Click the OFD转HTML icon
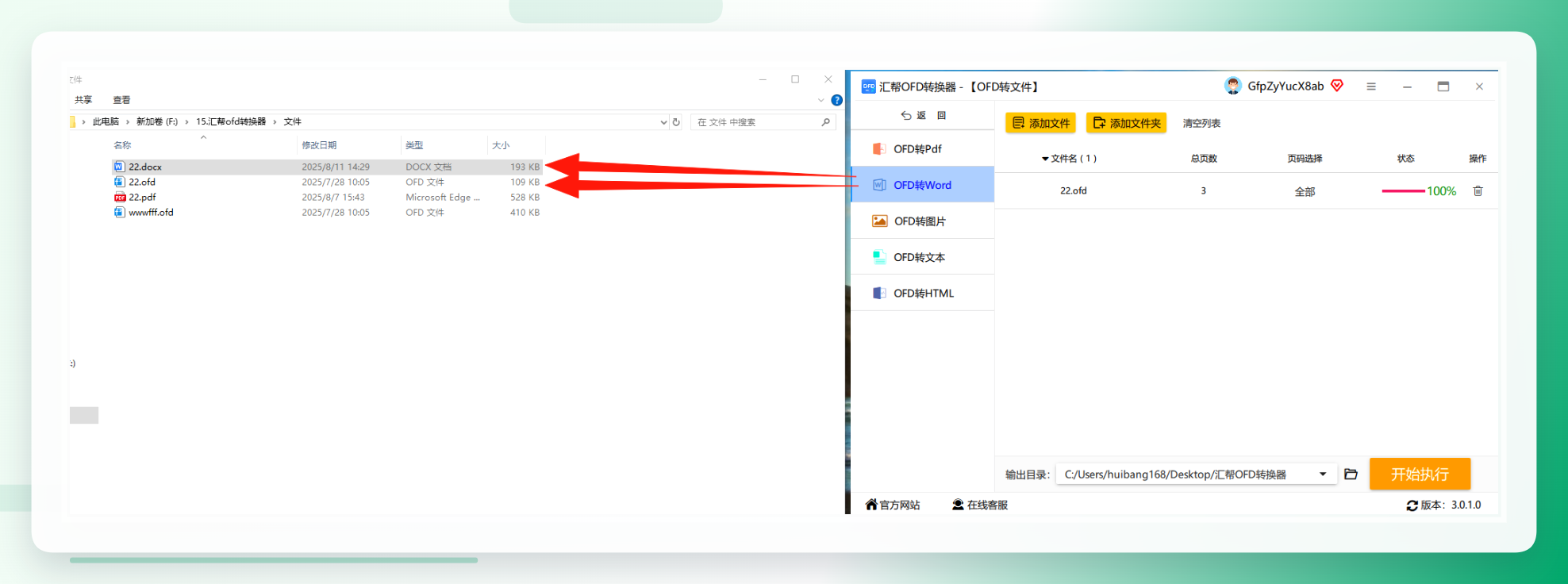1568x584 pixels. pos(879,293)
